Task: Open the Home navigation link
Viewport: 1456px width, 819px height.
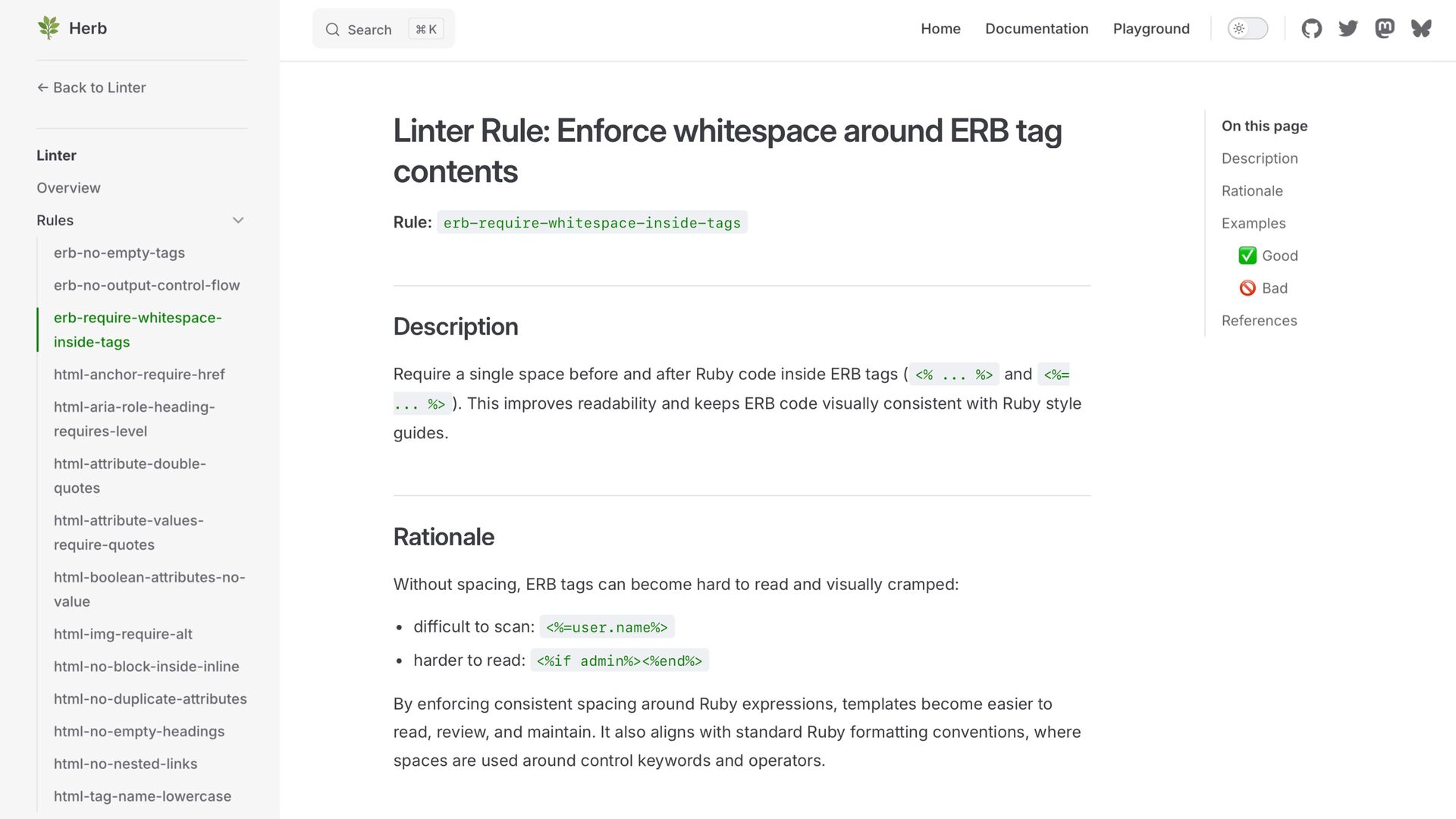Action: [940, 29]
